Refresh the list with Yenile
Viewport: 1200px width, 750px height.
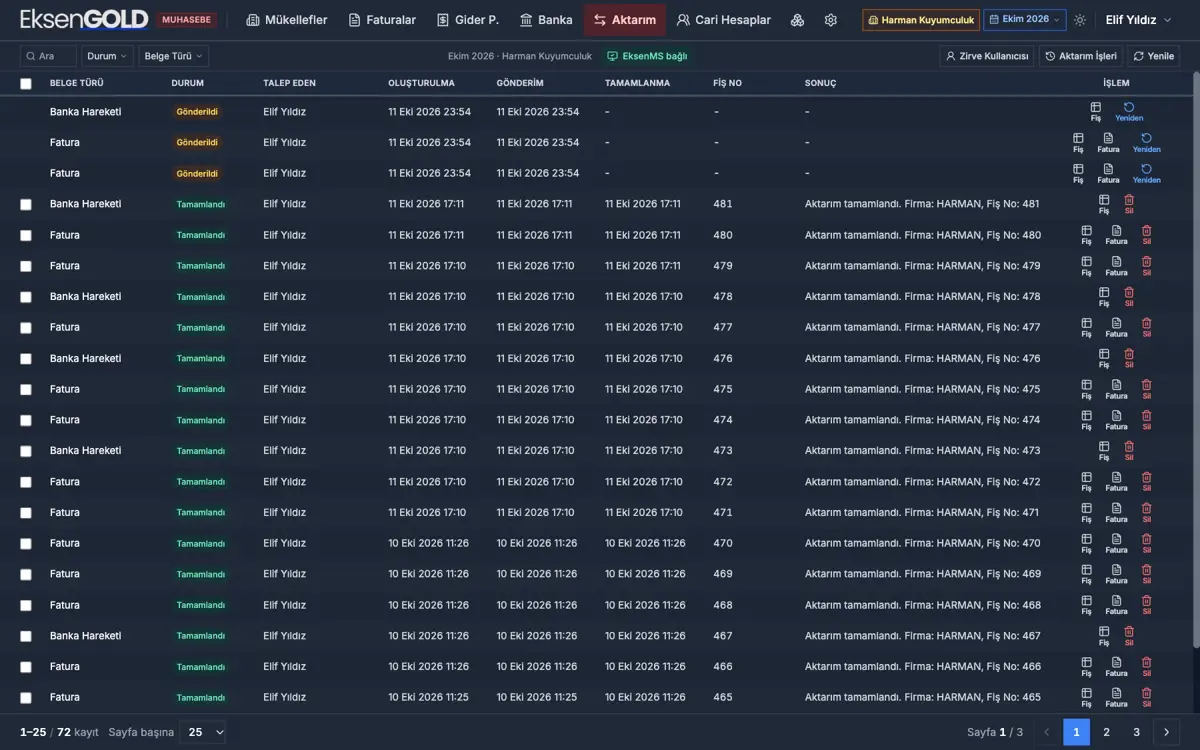tap(1154, 56)
